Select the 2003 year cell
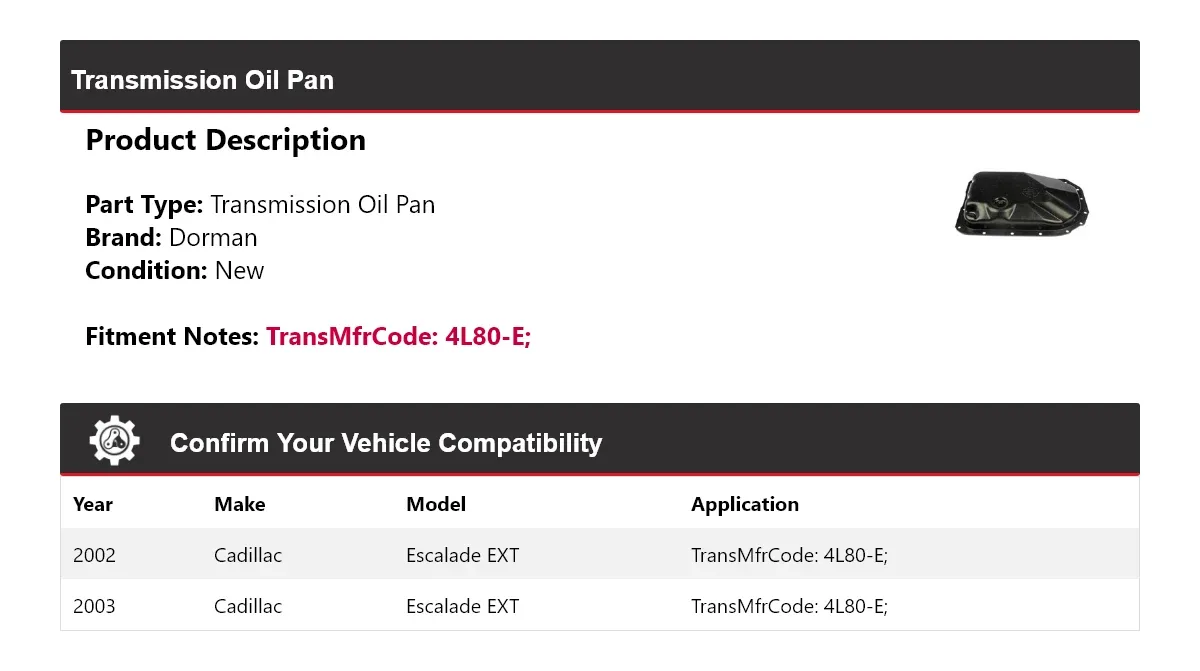Viewport: 1200px width, 671px height. [94, 606]
